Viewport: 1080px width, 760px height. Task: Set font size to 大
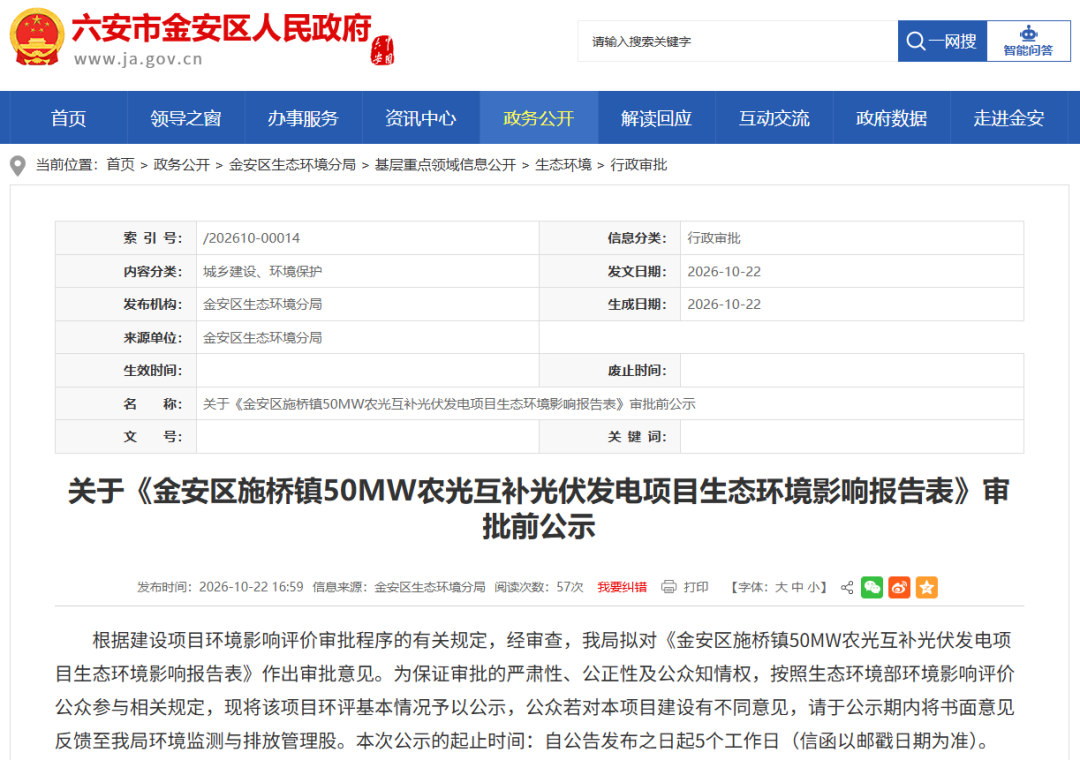point(781,587)
